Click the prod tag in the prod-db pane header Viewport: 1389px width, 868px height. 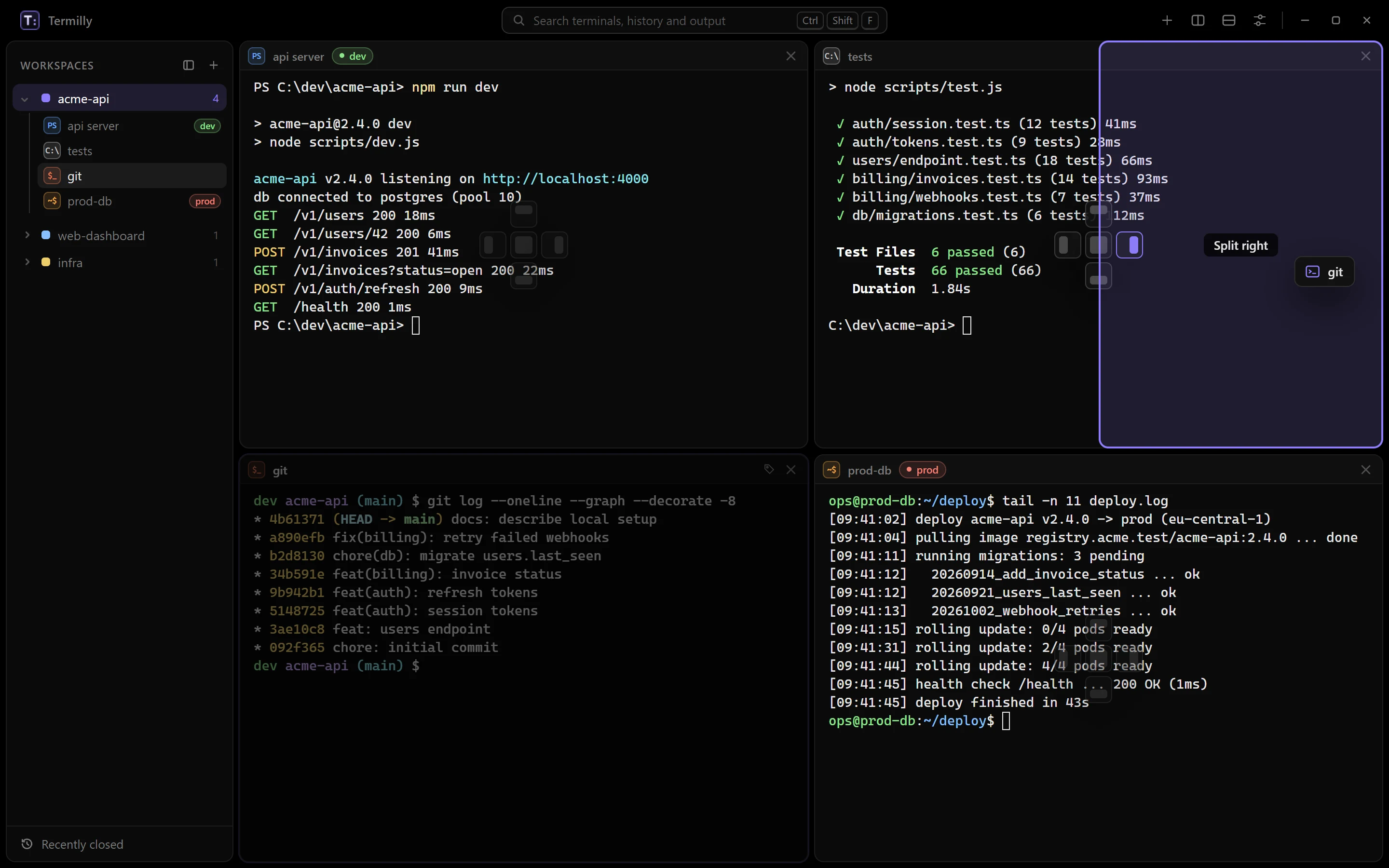pos(922,470)
